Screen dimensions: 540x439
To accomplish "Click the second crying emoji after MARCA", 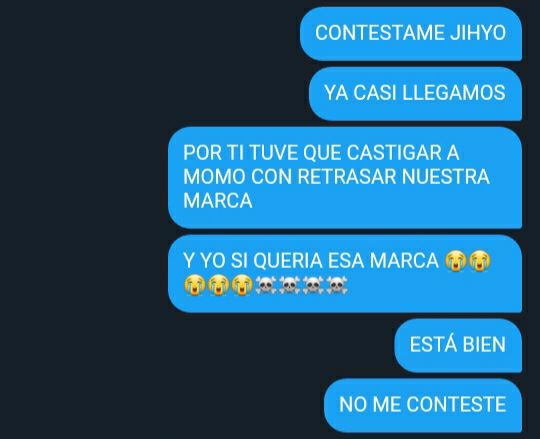I will (480, 261).
